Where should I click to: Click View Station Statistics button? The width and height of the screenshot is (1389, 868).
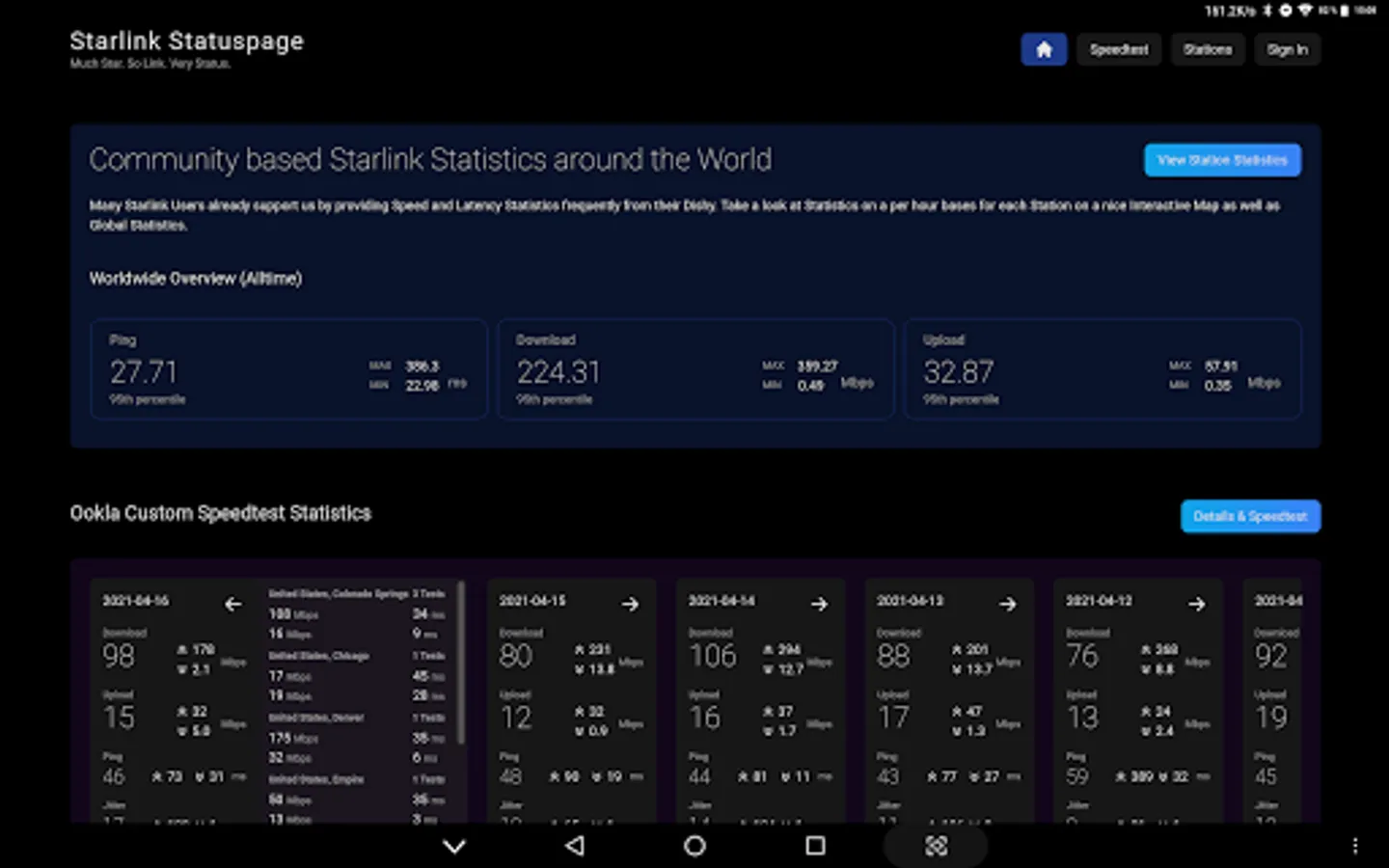(x=1222, y=160)
